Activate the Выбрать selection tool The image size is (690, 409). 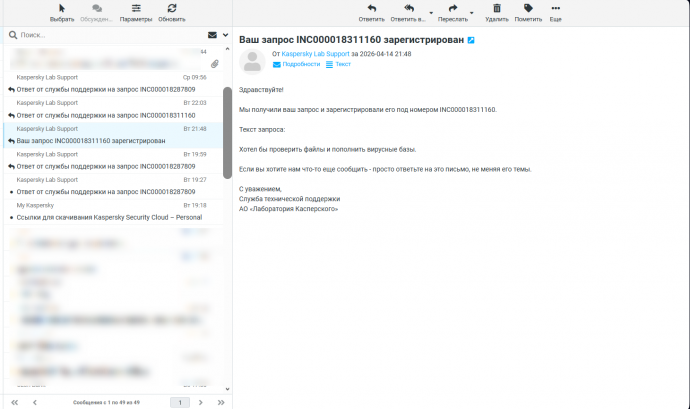[62, 12]
